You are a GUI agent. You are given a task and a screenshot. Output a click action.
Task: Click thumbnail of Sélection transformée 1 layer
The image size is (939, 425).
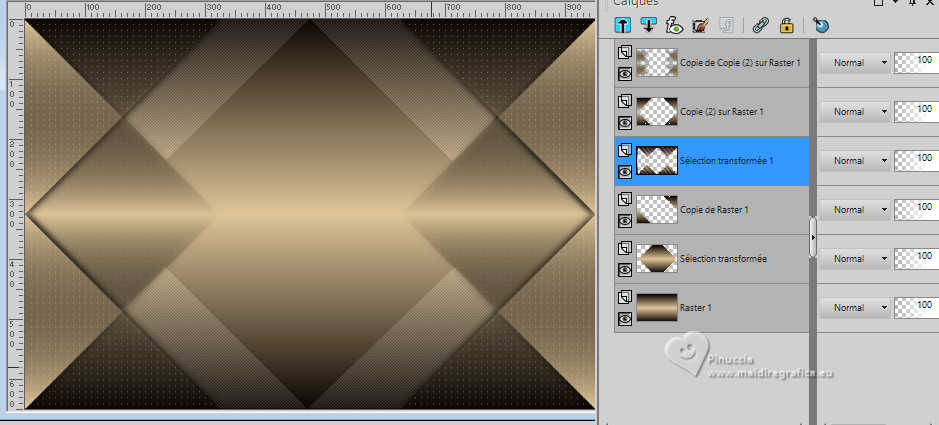[657, 160]
